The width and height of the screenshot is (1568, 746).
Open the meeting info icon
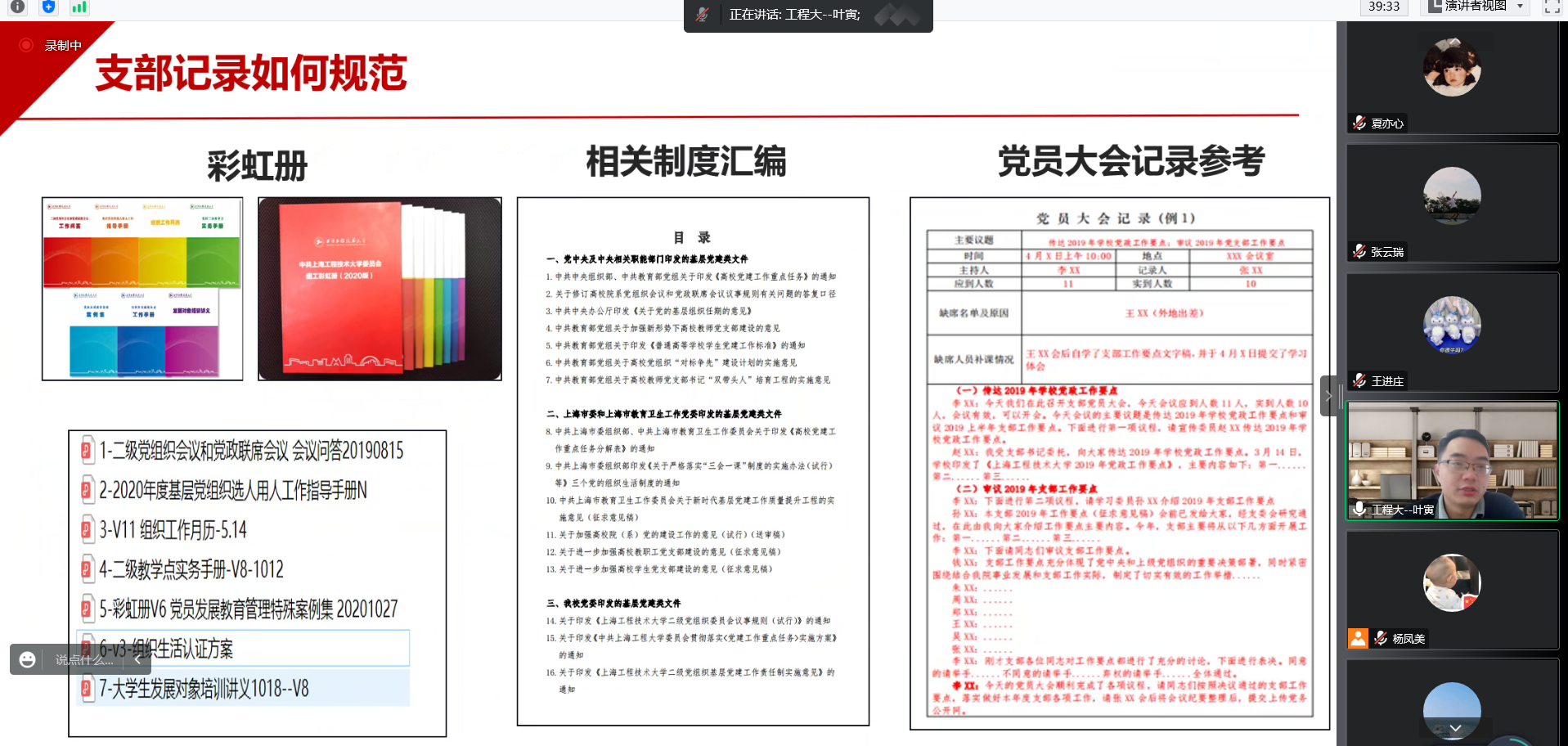click(17, 7)
